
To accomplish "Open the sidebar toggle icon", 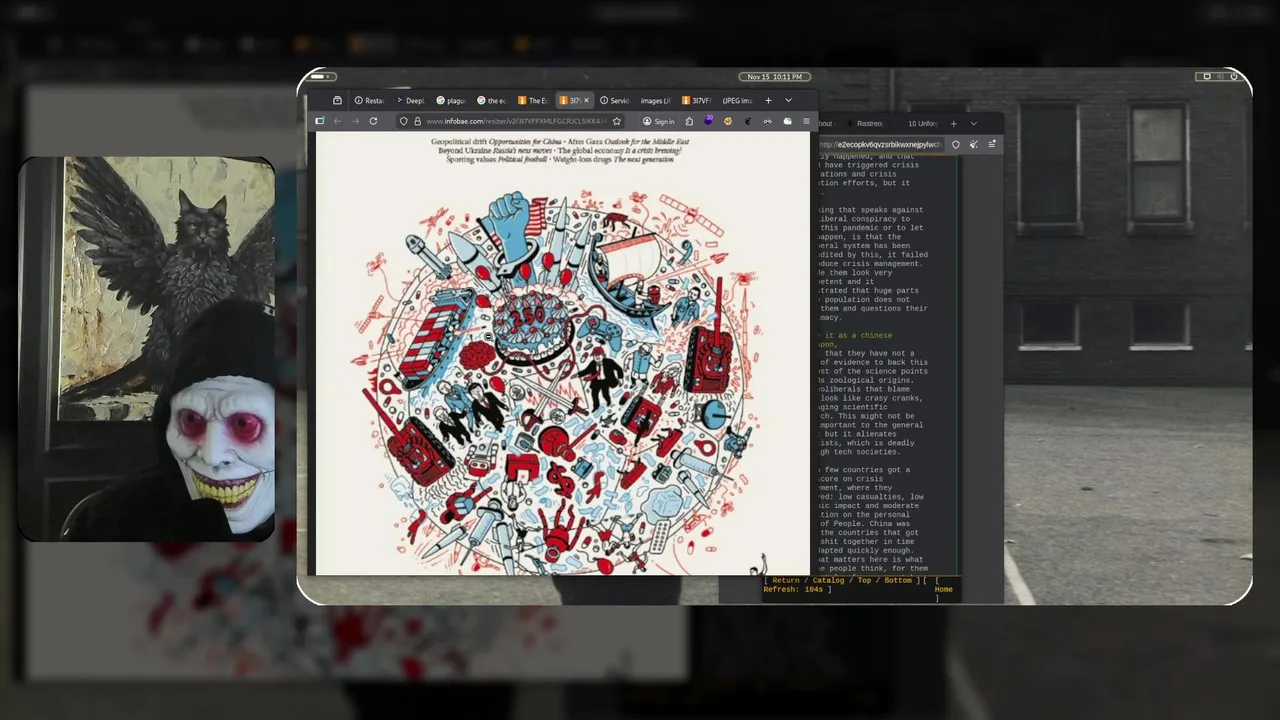I will click(x=320, y=121).
